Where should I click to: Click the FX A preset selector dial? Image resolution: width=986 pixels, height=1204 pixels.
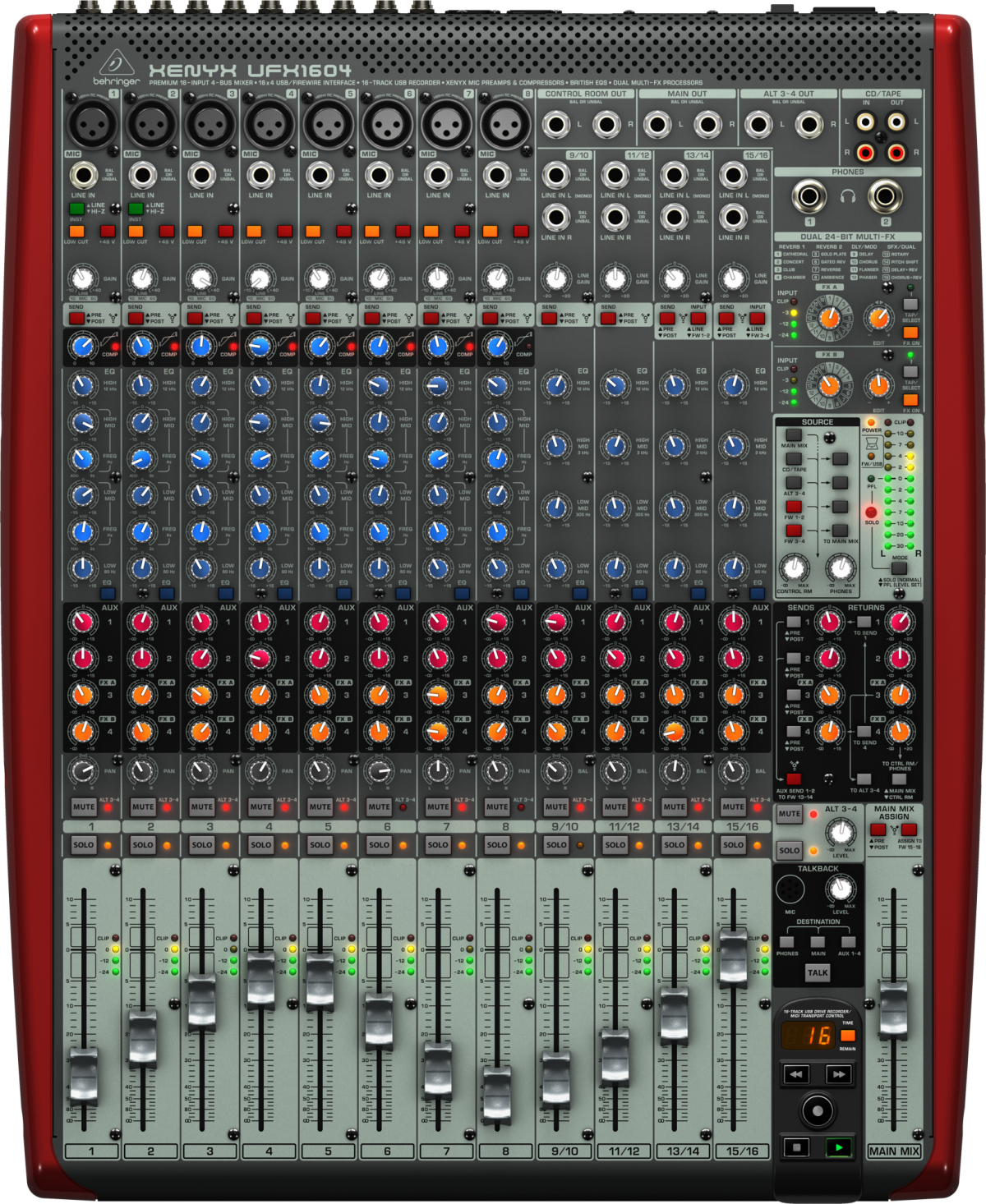(829, 316)
